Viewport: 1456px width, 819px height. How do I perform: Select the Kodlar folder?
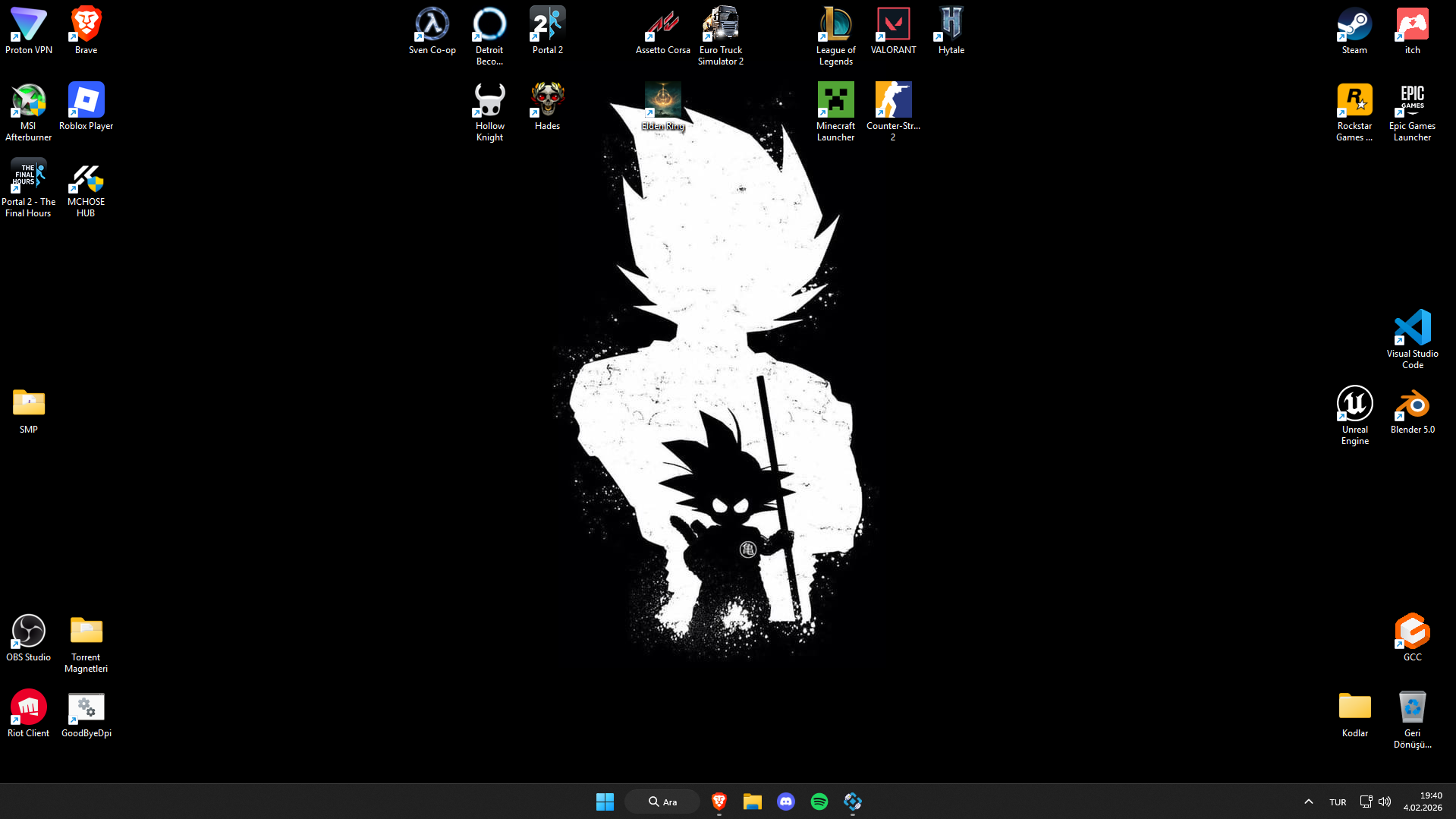1355,713
